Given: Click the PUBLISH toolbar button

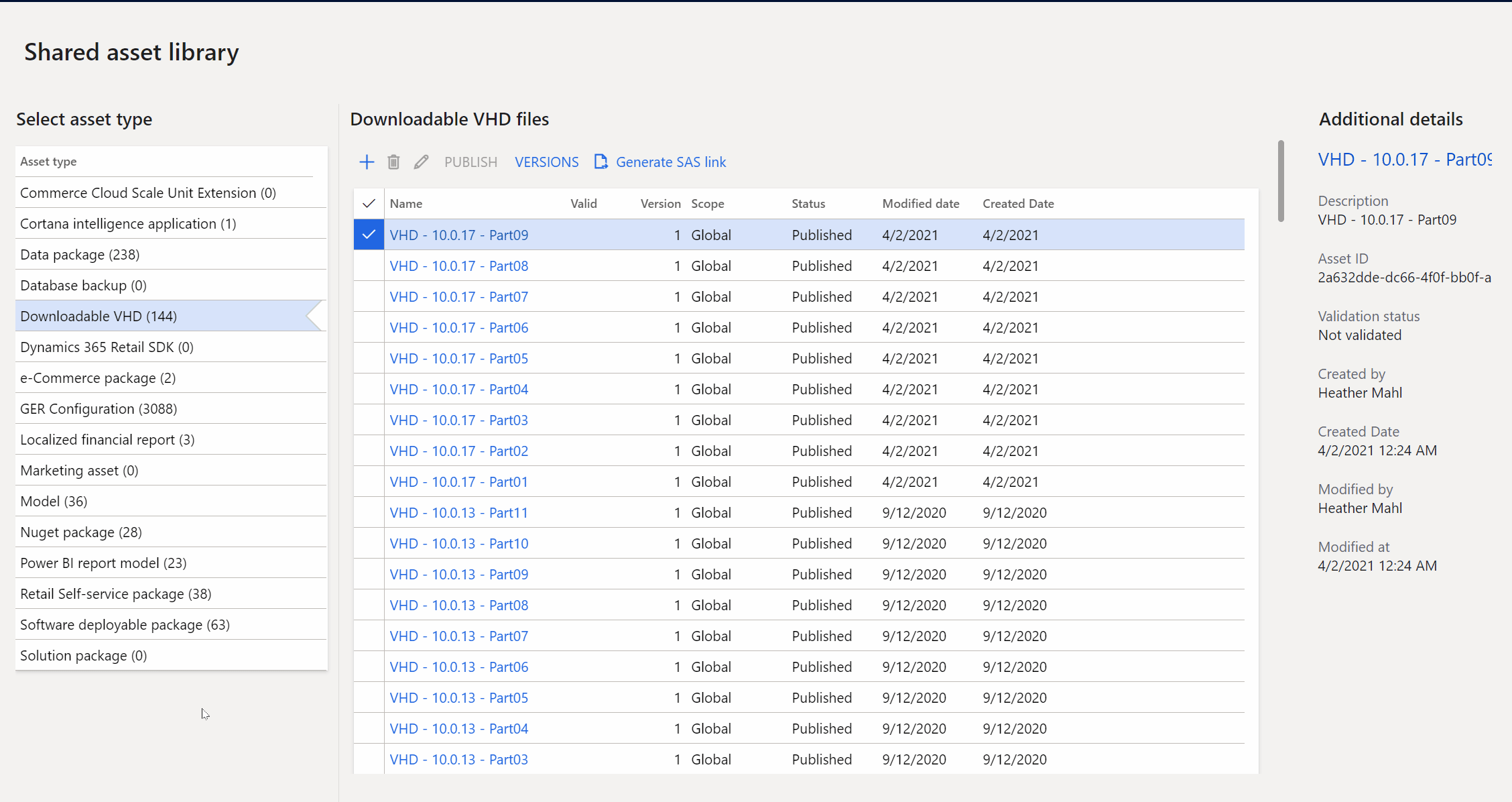Looking at the screenshot, I should tap(470, 162).
